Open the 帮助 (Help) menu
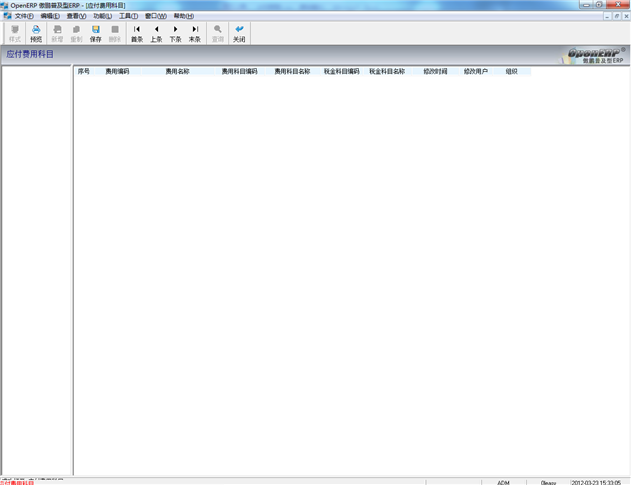631x485 pixels. [x=183, y=16]
